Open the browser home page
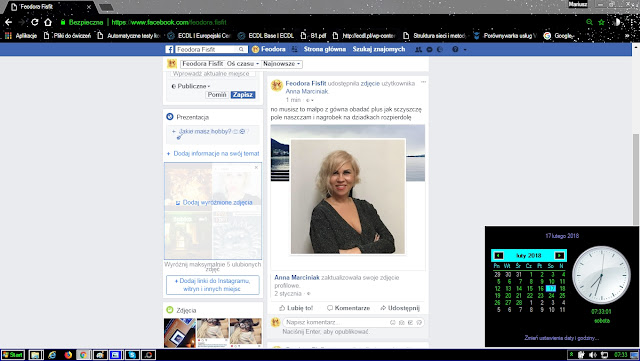640x361 pixels. coord(48,22)
